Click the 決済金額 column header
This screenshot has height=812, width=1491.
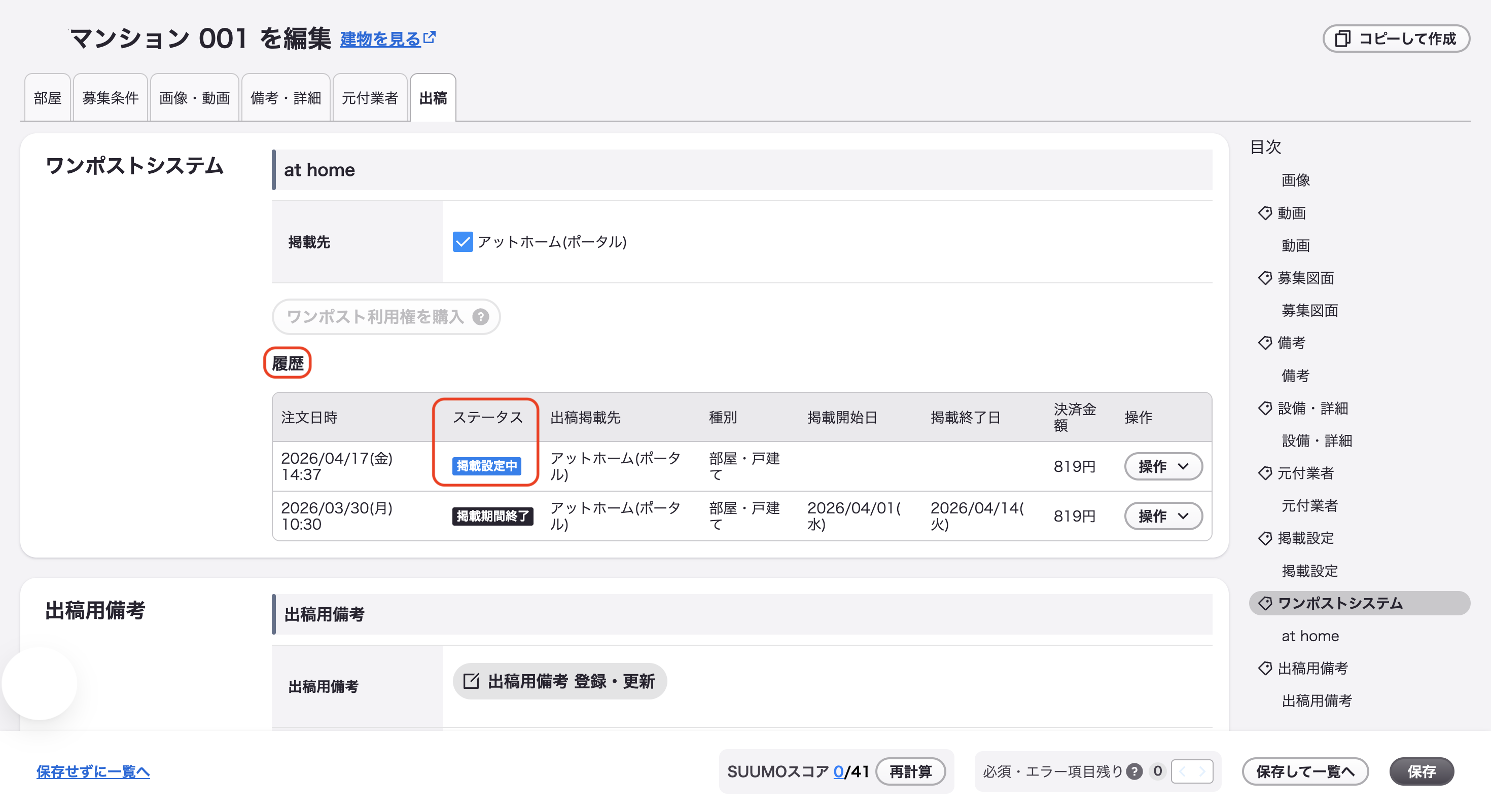tap(1075, 418)
